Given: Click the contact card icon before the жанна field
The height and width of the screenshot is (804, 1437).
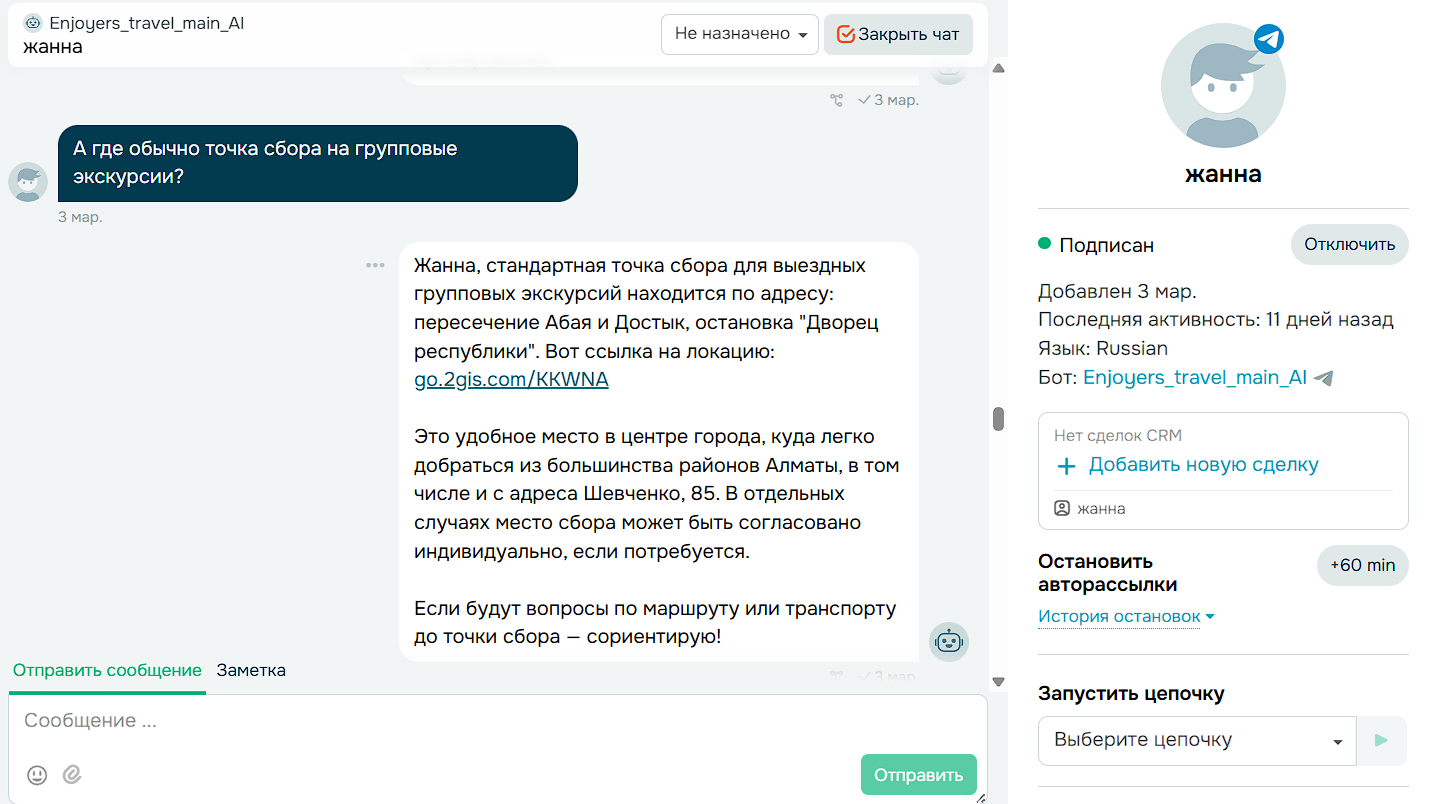Looking at the screenshot, I should 1062,508.
